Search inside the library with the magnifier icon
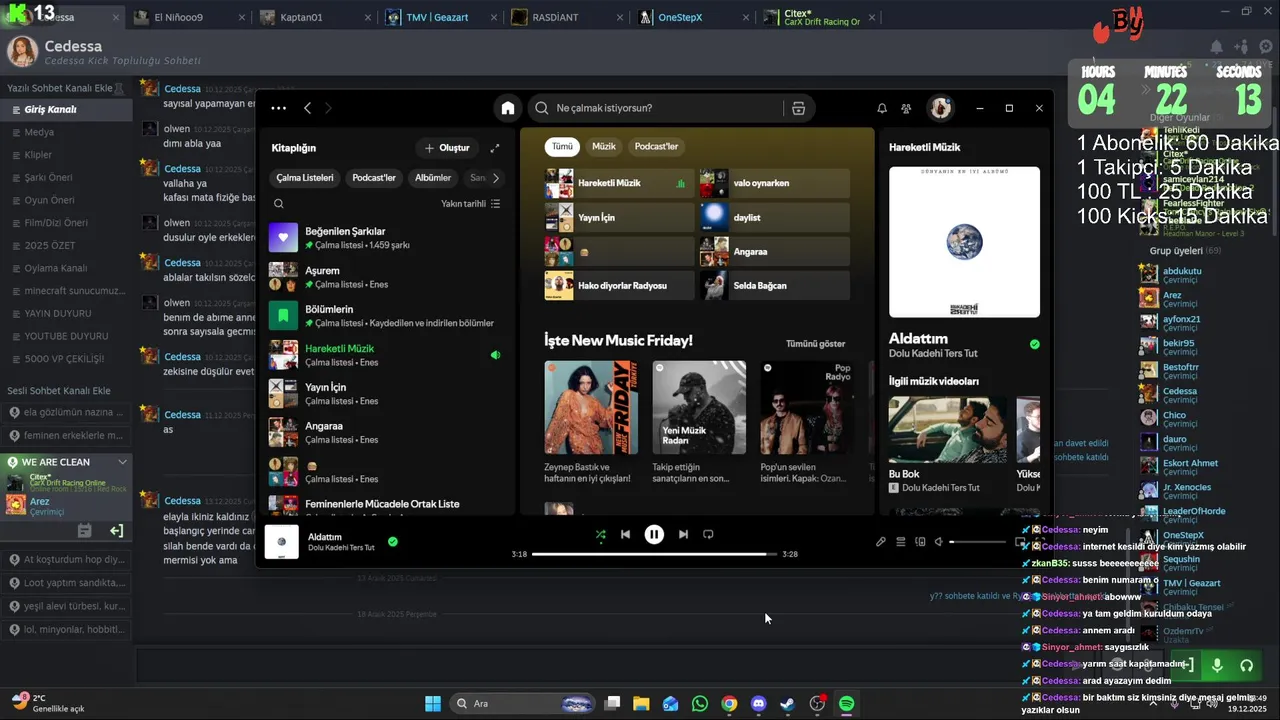This screenshot has height=720, width=1280. pyautogui.click(x=279, y=204)
